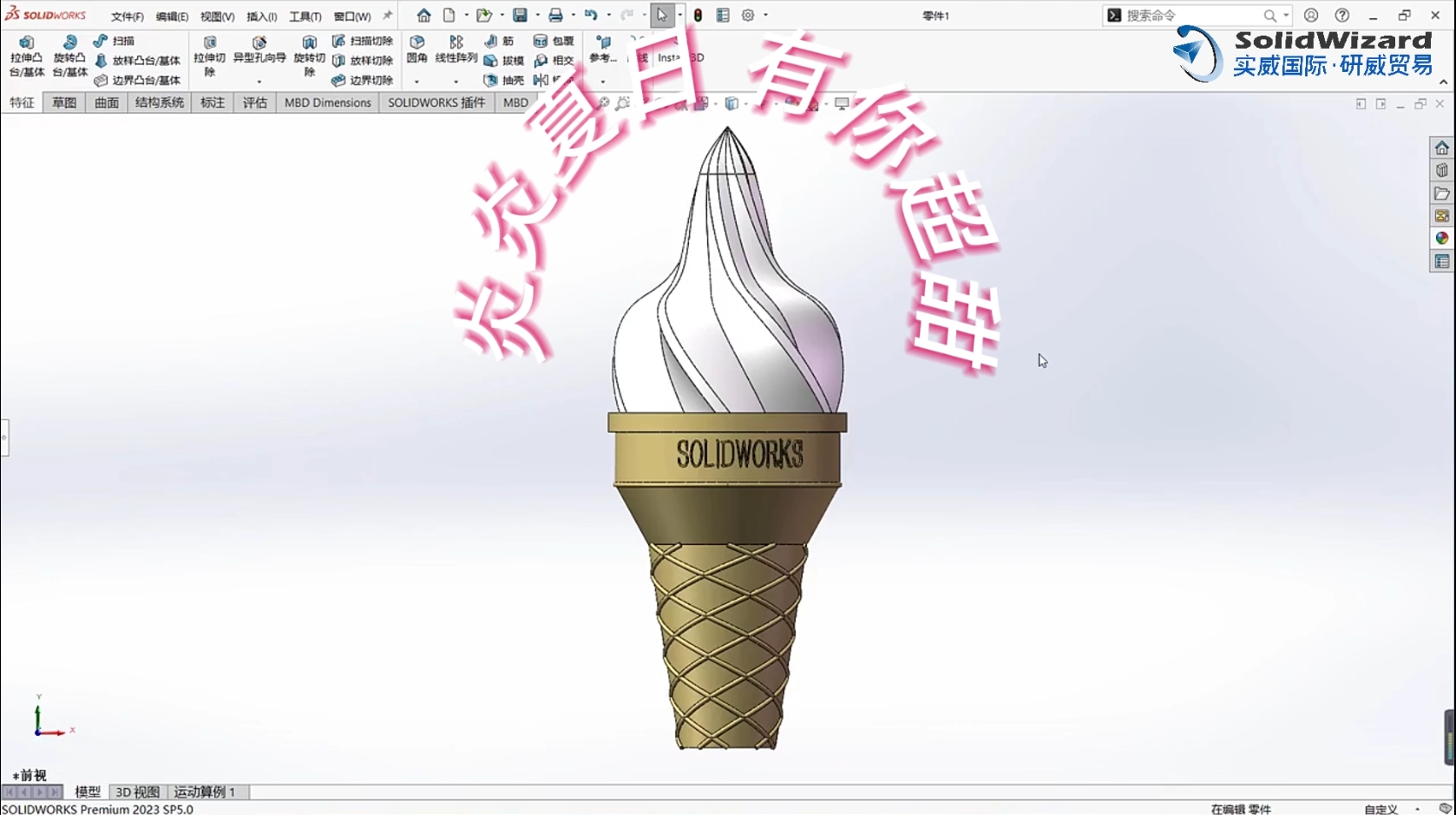
Task: Open the 文件(F) menu
Action: (x=128, y=16)
